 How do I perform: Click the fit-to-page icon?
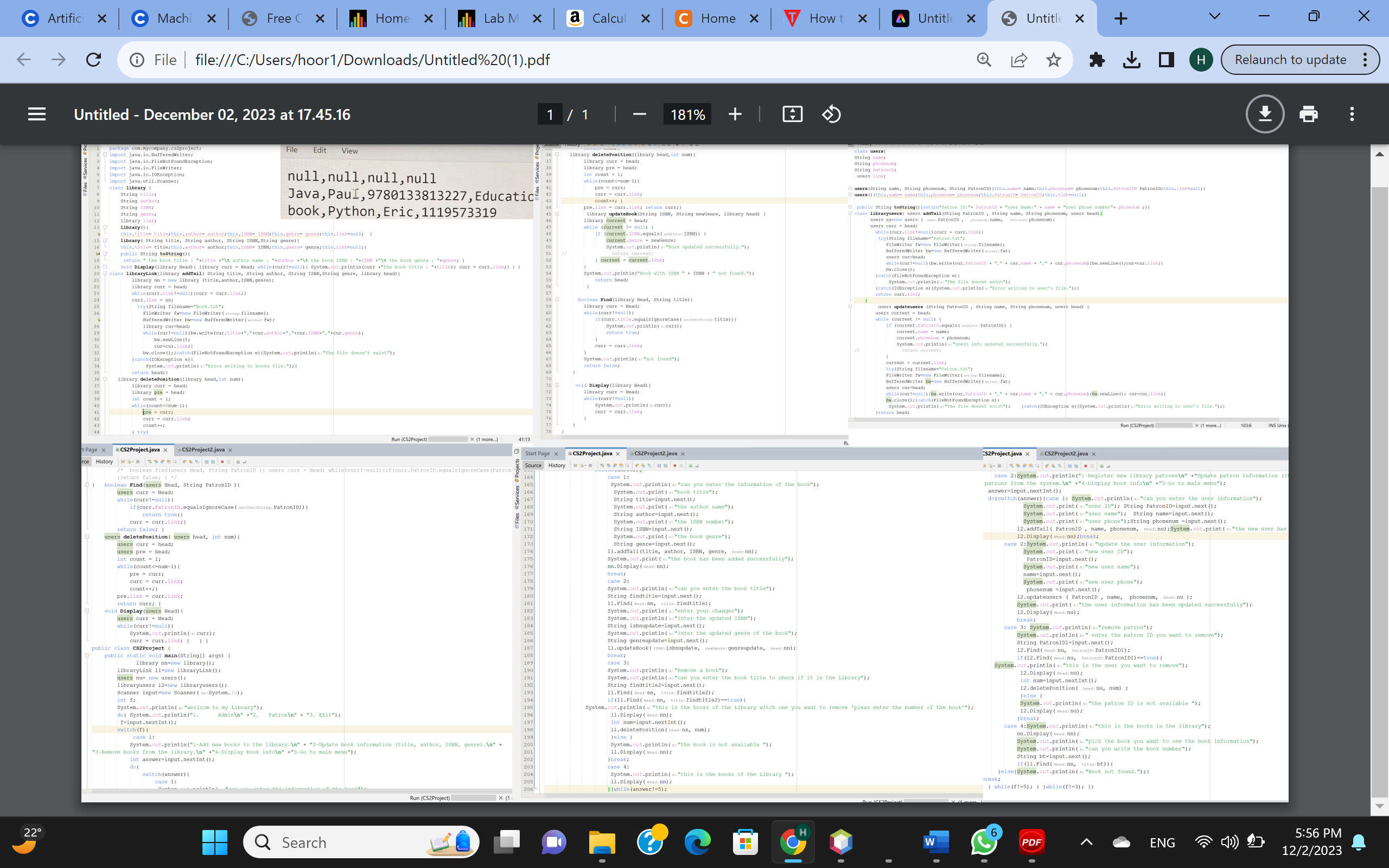tap(792, 114)
